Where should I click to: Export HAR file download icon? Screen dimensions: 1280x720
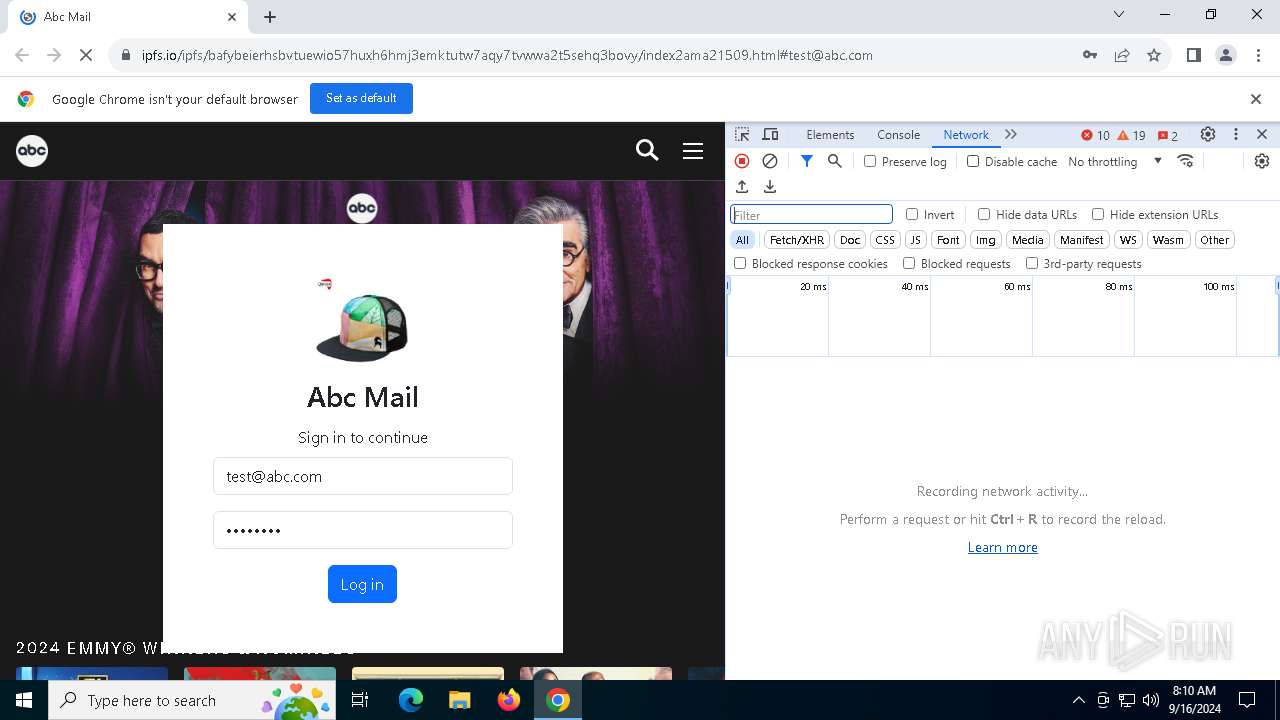770,187
